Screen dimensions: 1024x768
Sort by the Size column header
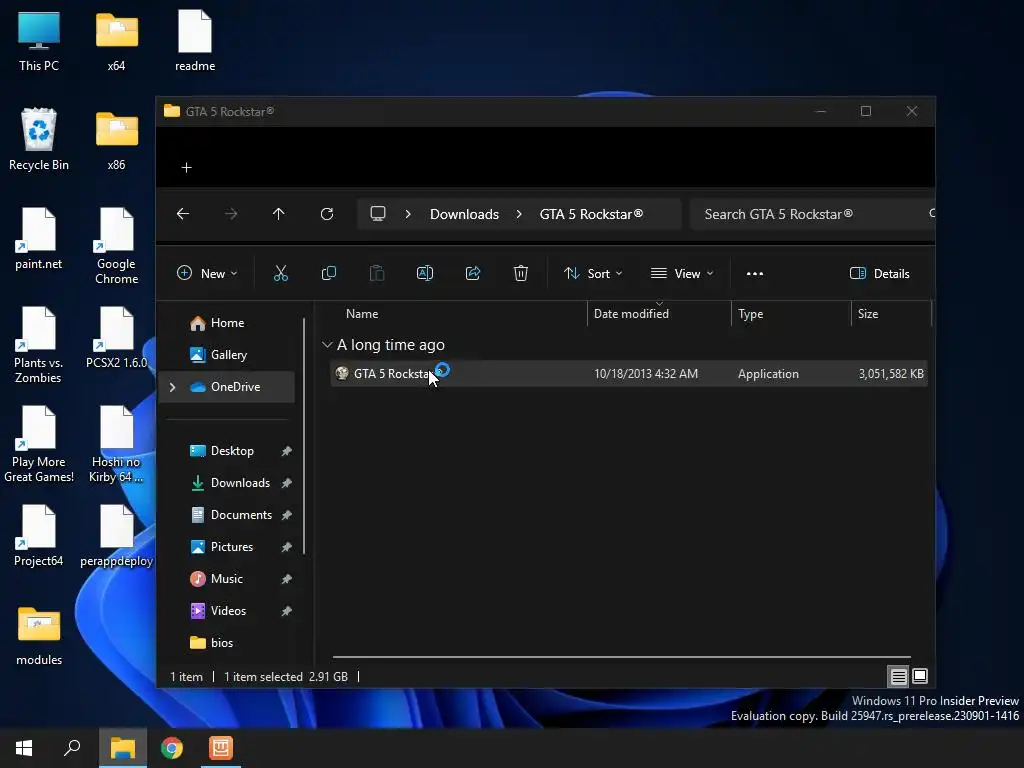pyautogui.click(x=867, y=314)
